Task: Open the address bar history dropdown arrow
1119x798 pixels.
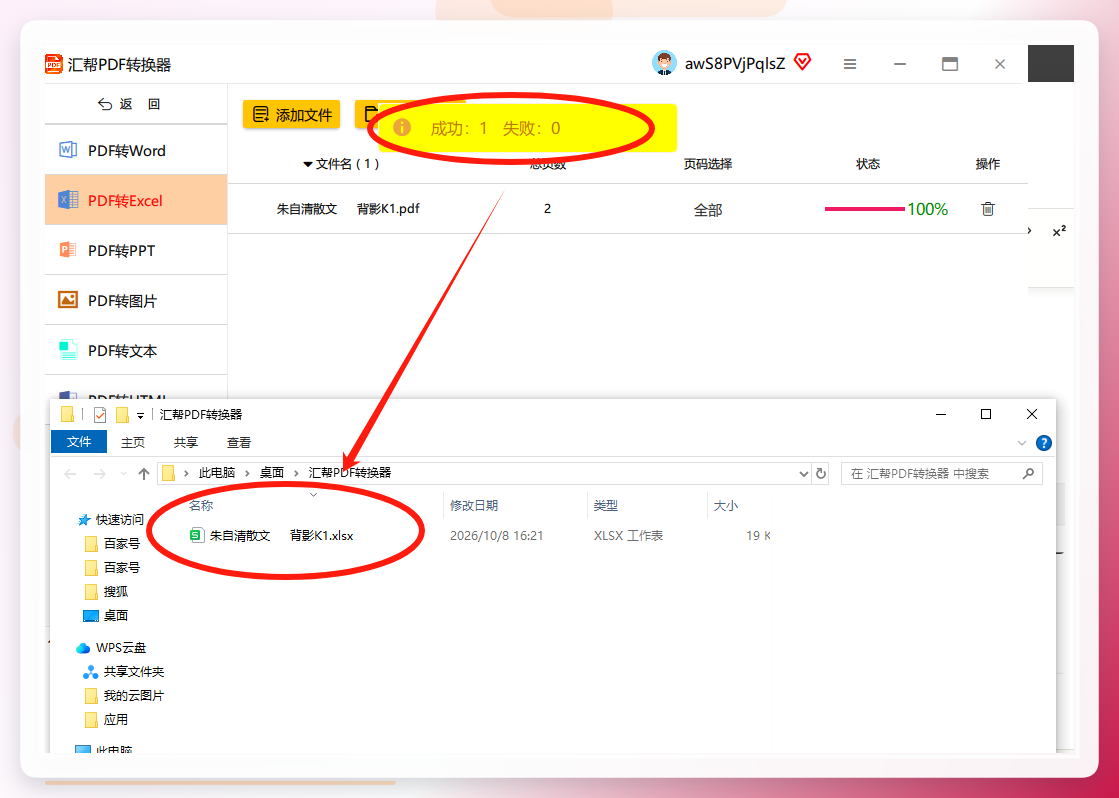Action: (x=803, y=473)
